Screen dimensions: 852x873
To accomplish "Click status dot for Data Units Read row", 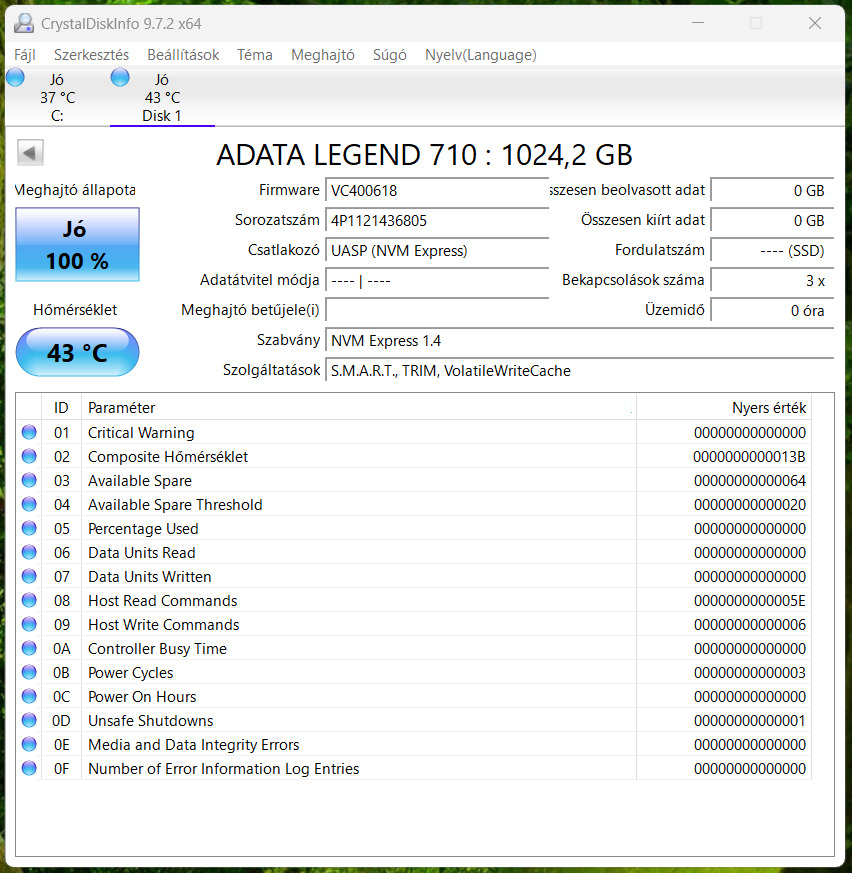I will point(29,552).
